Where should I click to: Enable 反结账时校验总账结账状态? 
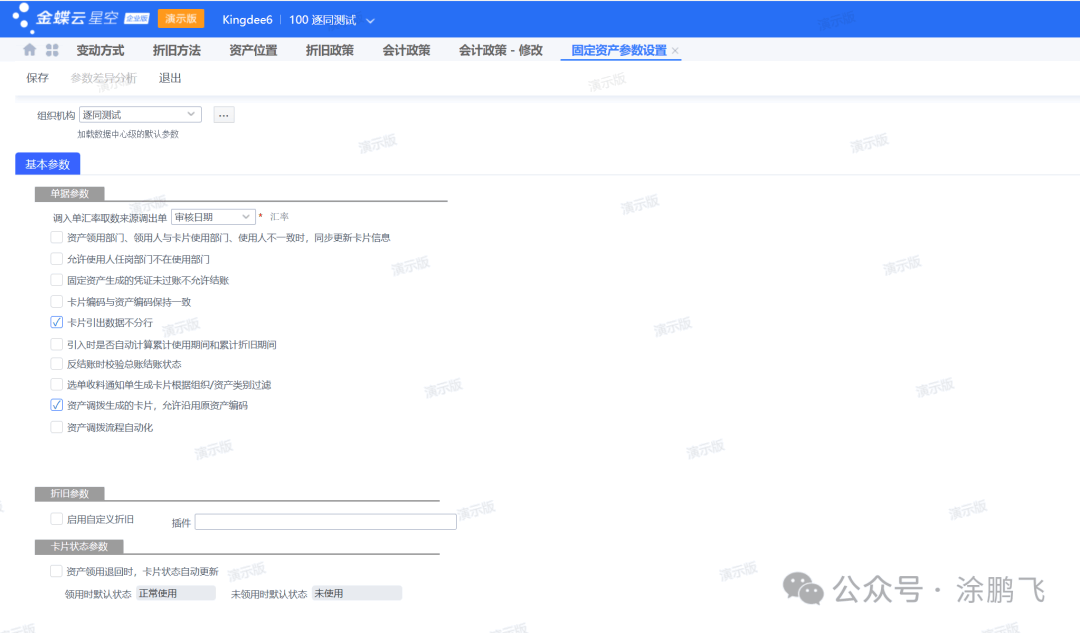point(57,364)
